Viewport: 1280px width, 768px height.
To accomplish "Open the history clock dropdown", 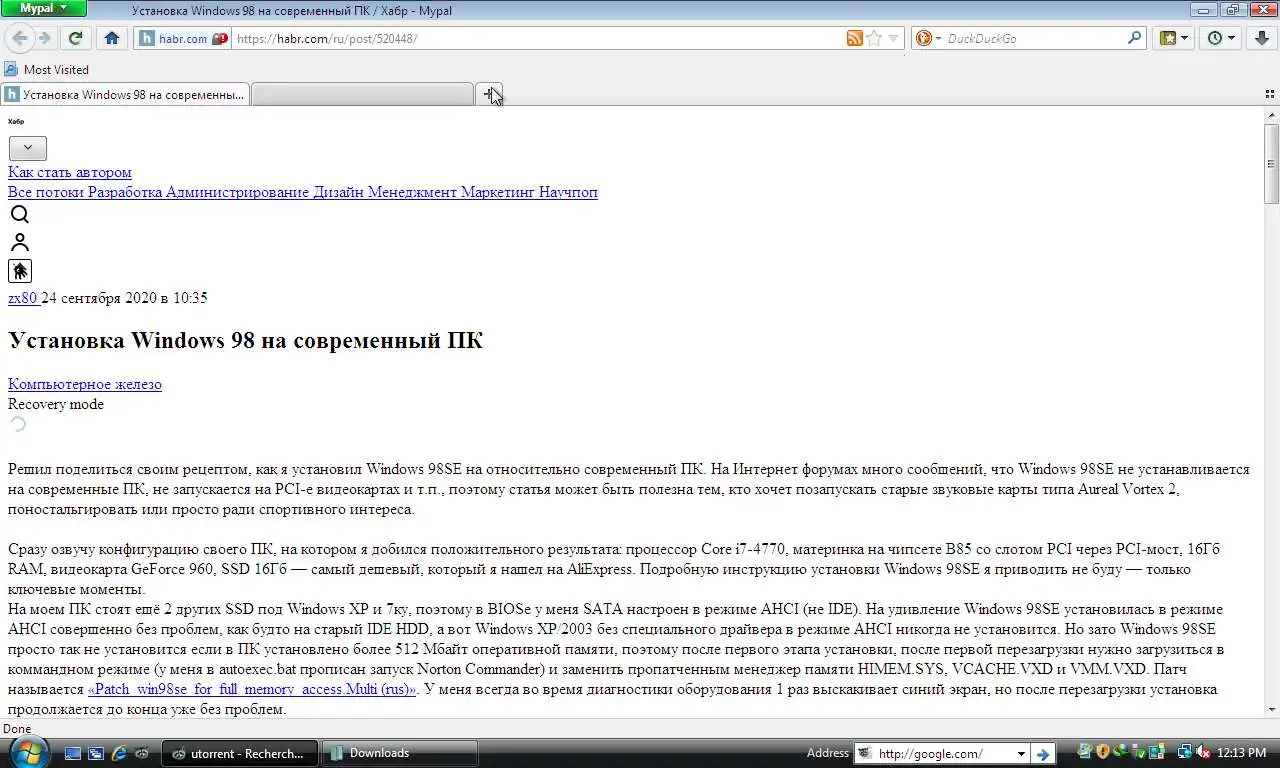I will (x=1221, y=38).
